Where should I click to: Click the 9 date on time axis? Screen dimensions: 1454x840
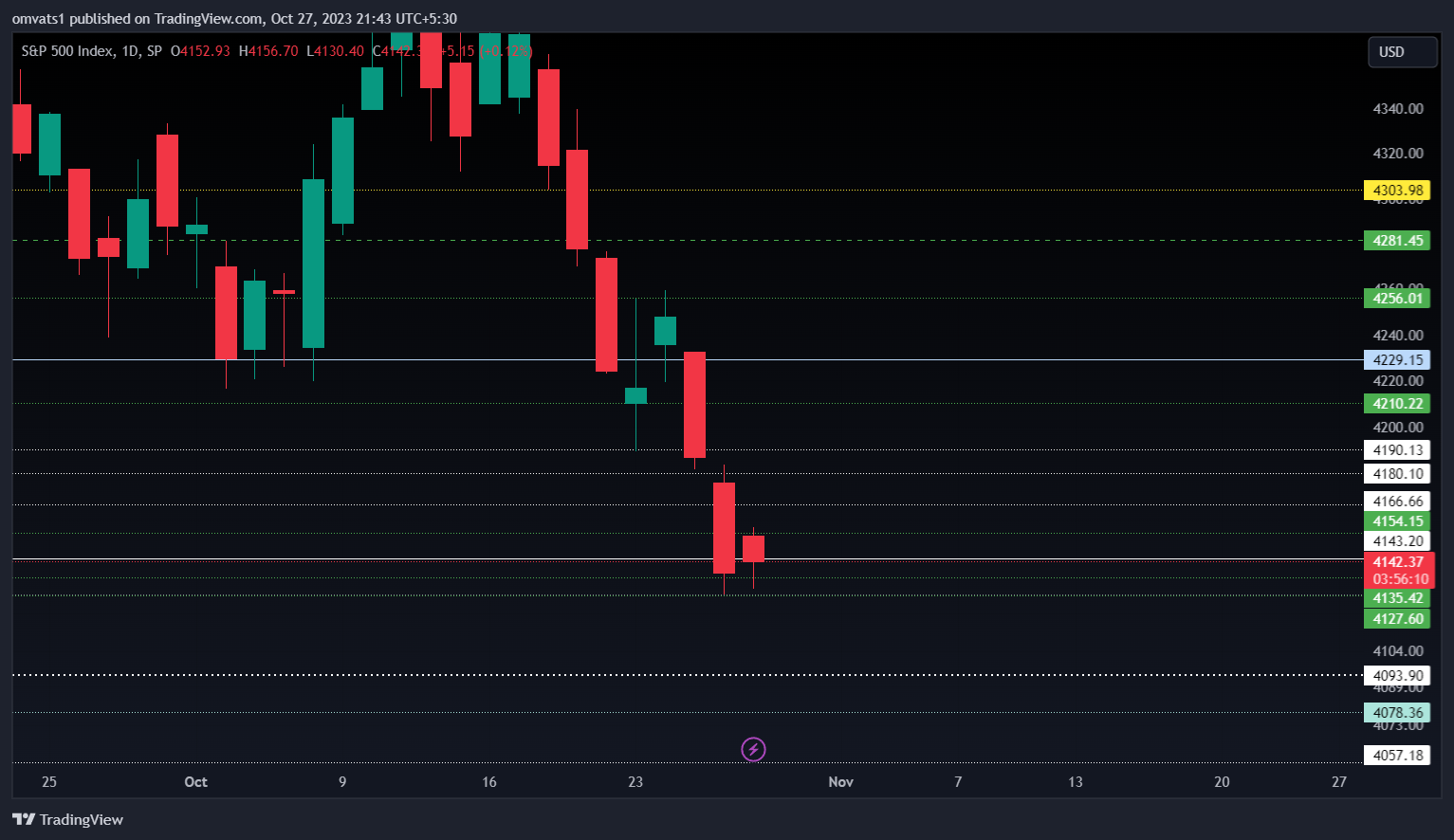click(x=342, y=782)
